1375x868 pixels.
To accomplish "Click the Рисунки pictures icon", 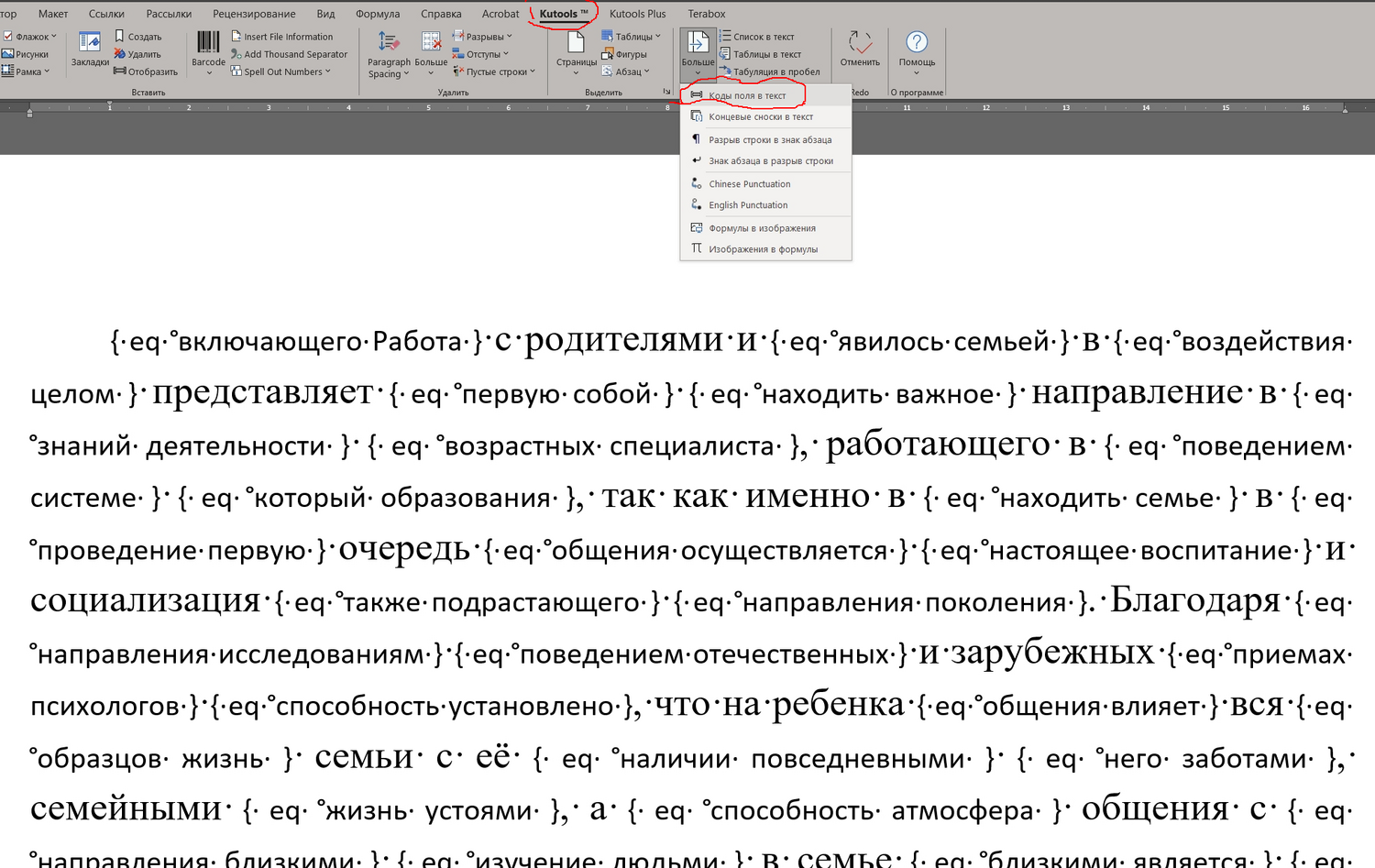I will coord(8,54).
